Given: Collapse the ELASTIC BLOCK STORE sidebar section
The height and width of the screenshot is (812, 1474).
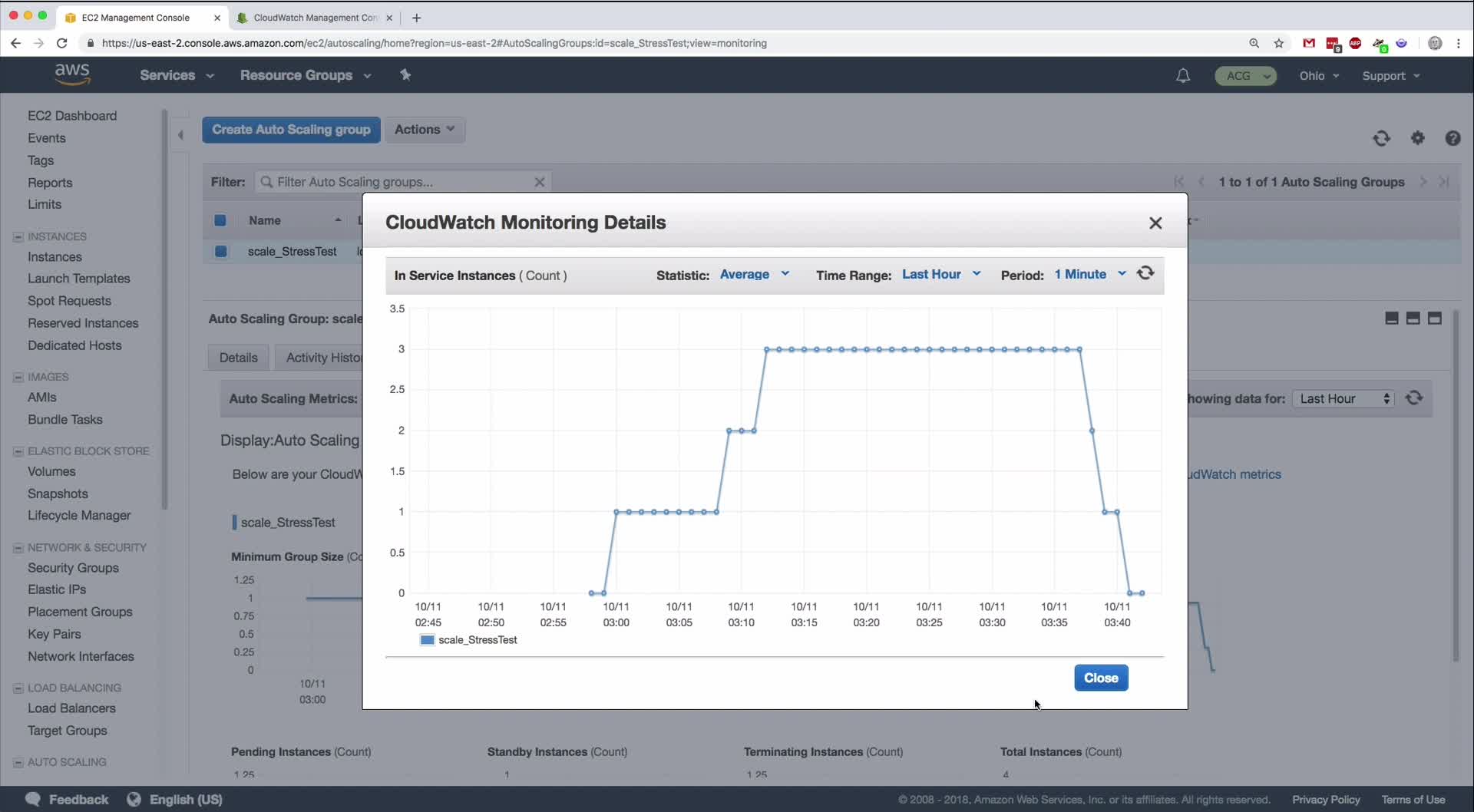Looking at the screenshot, I should coord(18,451).
